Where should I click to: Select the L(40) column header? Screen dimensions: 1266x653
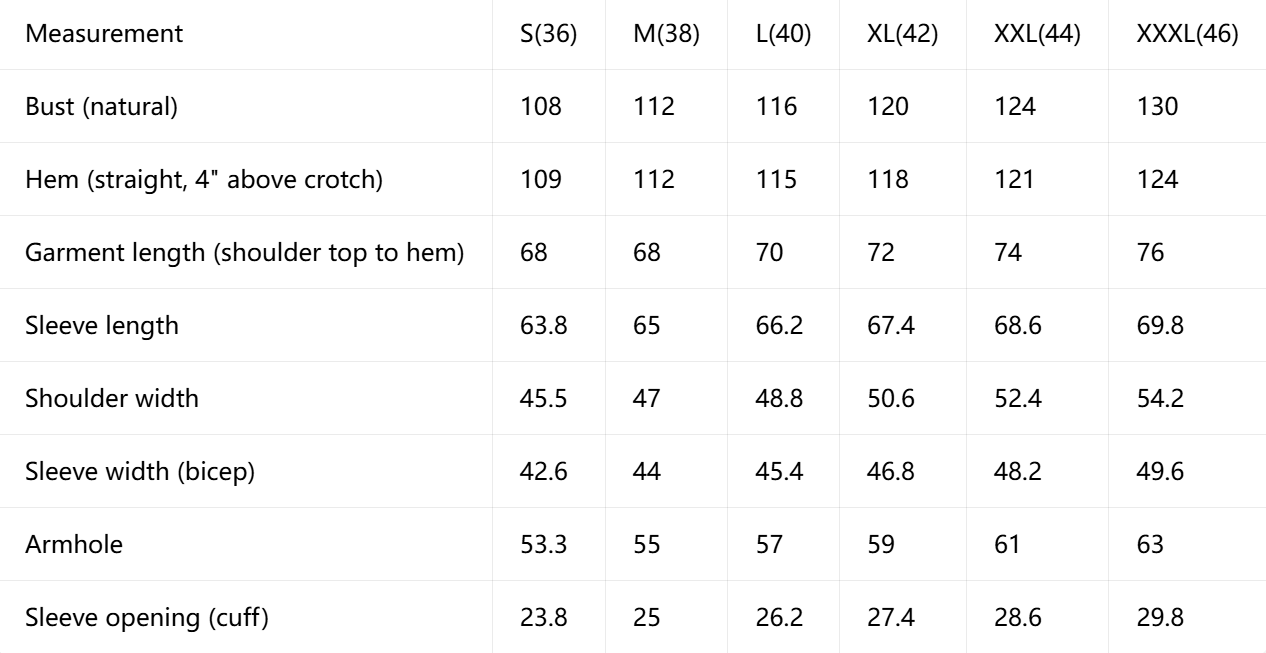pyautogui.click(x=783, y=34)
